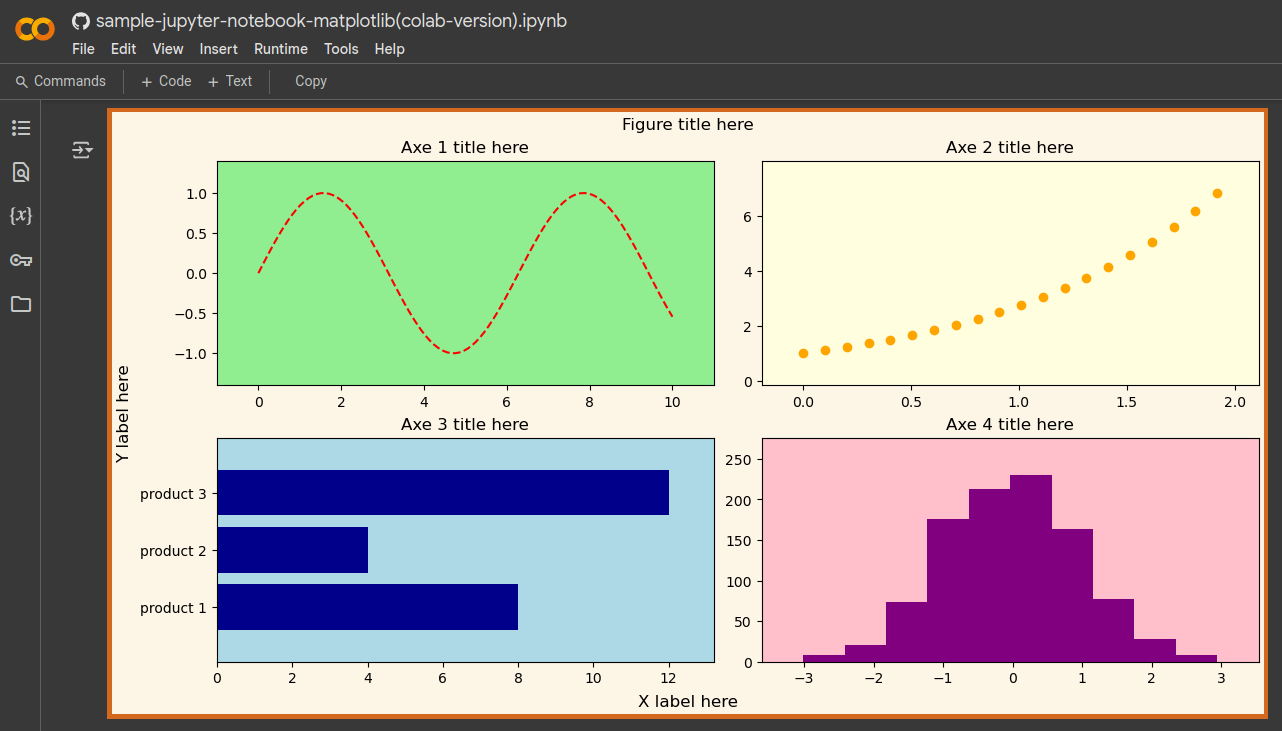Click the 'Figure title here' text
Screen dimensions: 1282x731
[688, 124]
